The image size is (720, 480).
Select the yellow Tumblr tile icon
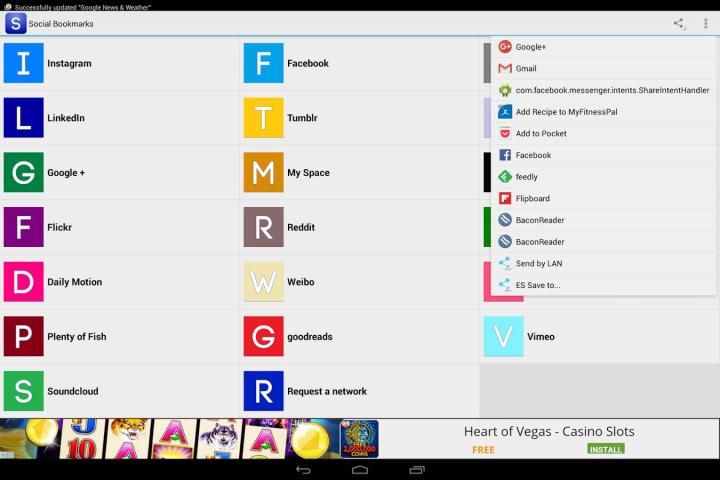(263, 118)
